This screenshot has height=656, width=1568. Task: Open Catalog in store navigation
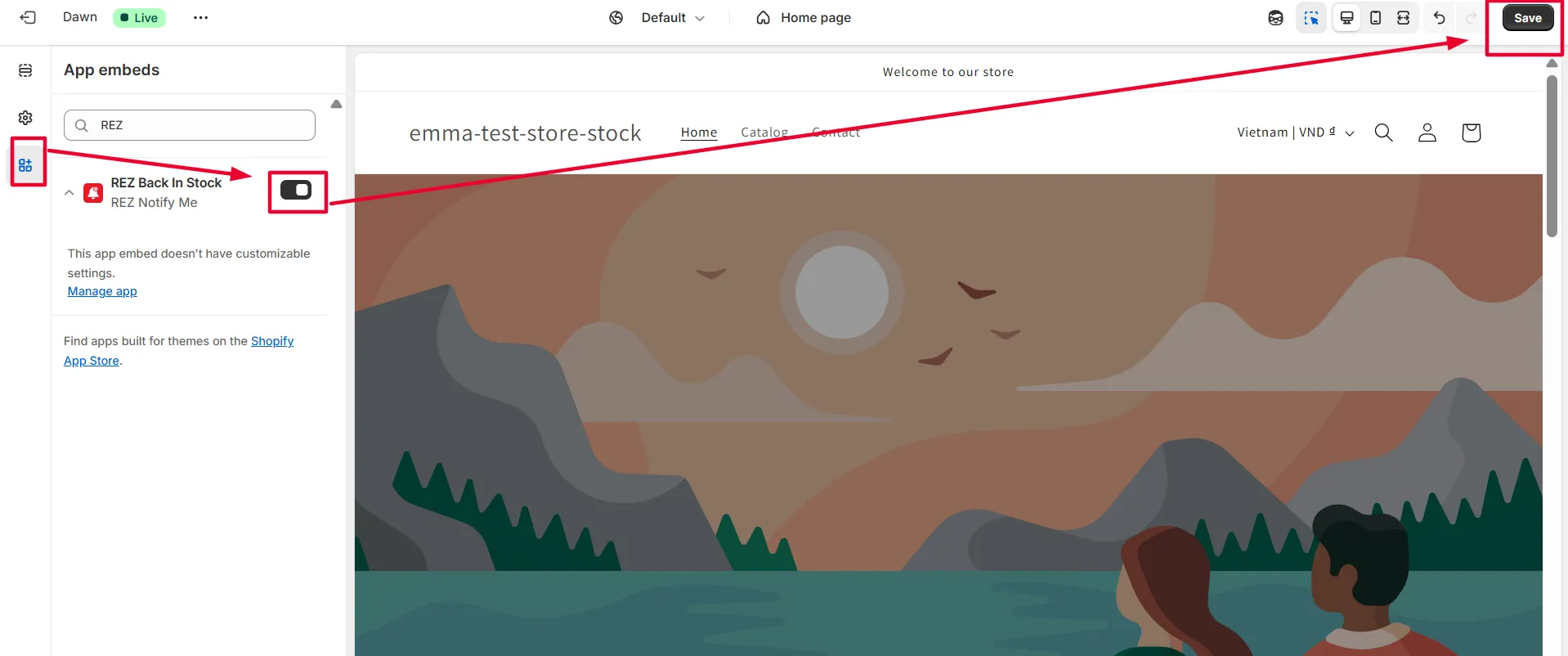coord(764,133)
